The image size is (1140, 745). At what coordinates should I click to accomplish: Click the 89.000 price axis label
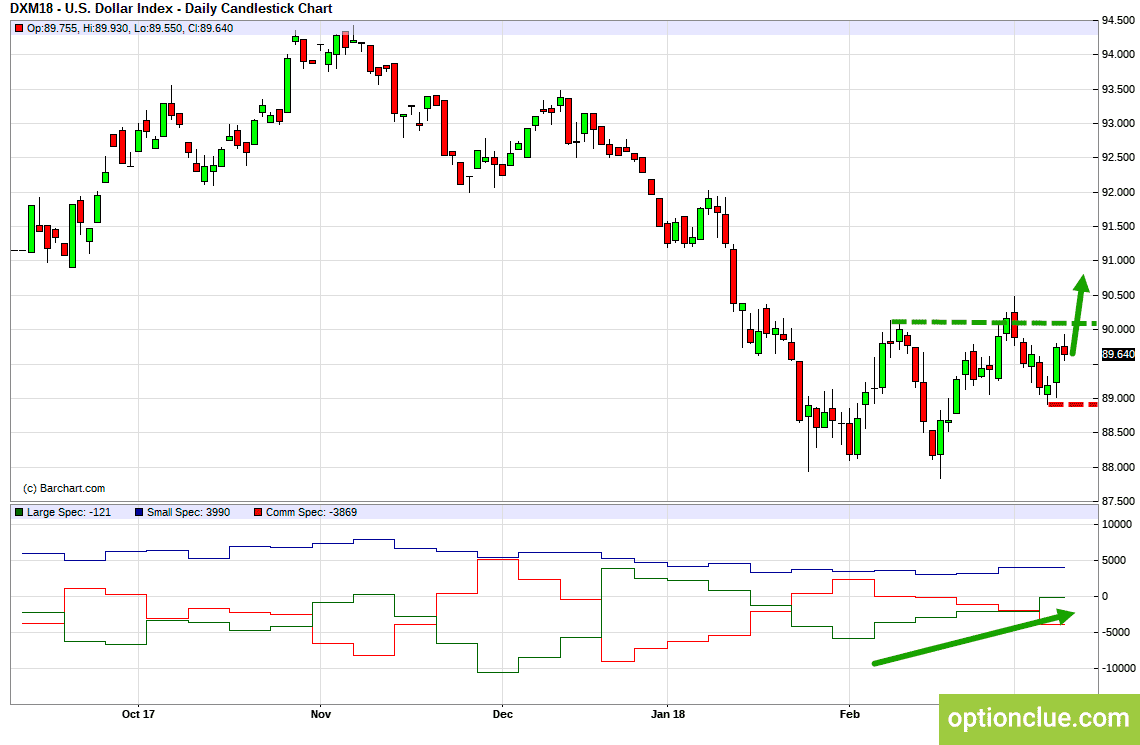pos(1119,399)
